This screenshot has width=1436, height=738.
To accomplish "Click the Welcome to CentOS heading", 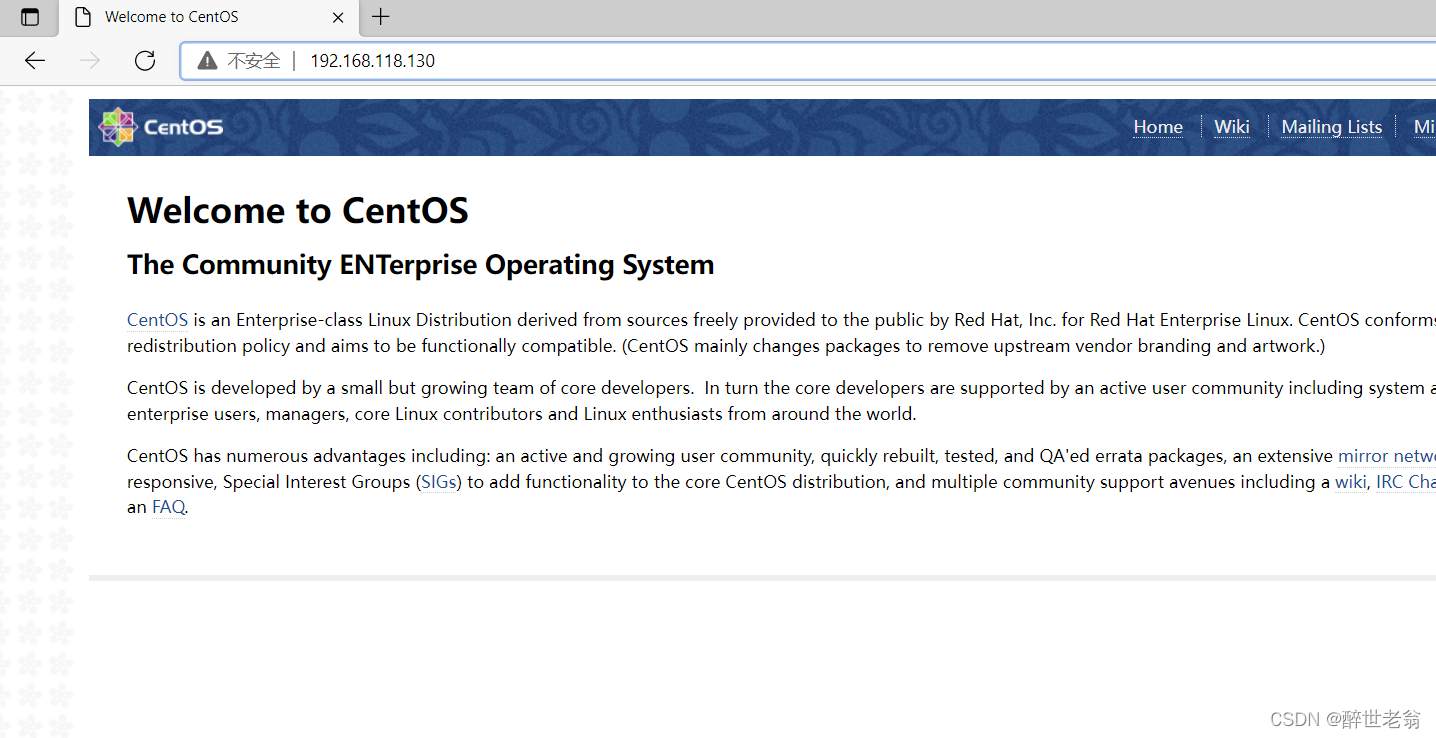I will pyautogui.click(x=298, y=211).
